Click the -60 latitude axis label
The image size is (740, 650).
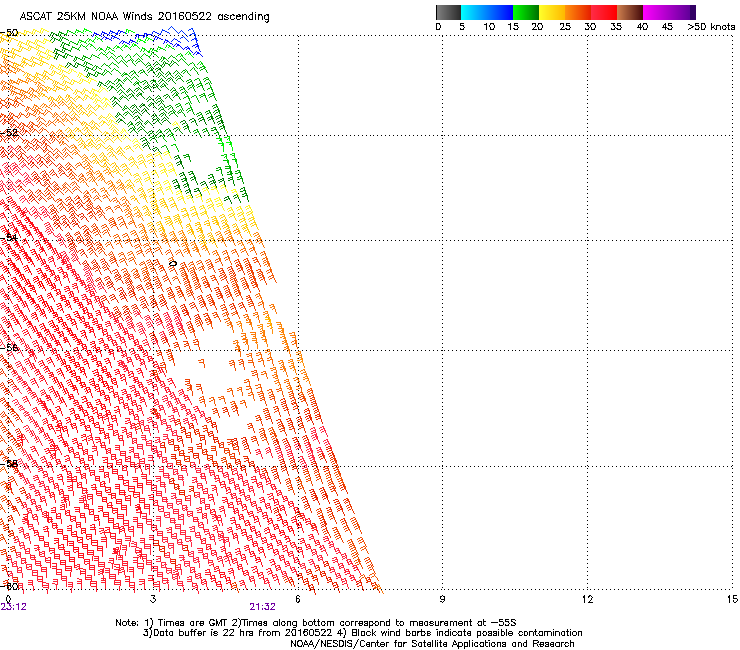9,586
